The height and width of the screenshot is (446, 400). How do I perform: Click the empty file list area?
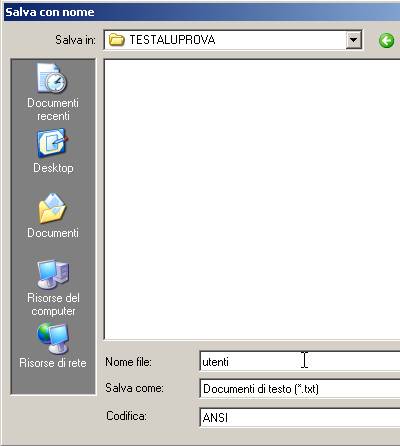252,199
